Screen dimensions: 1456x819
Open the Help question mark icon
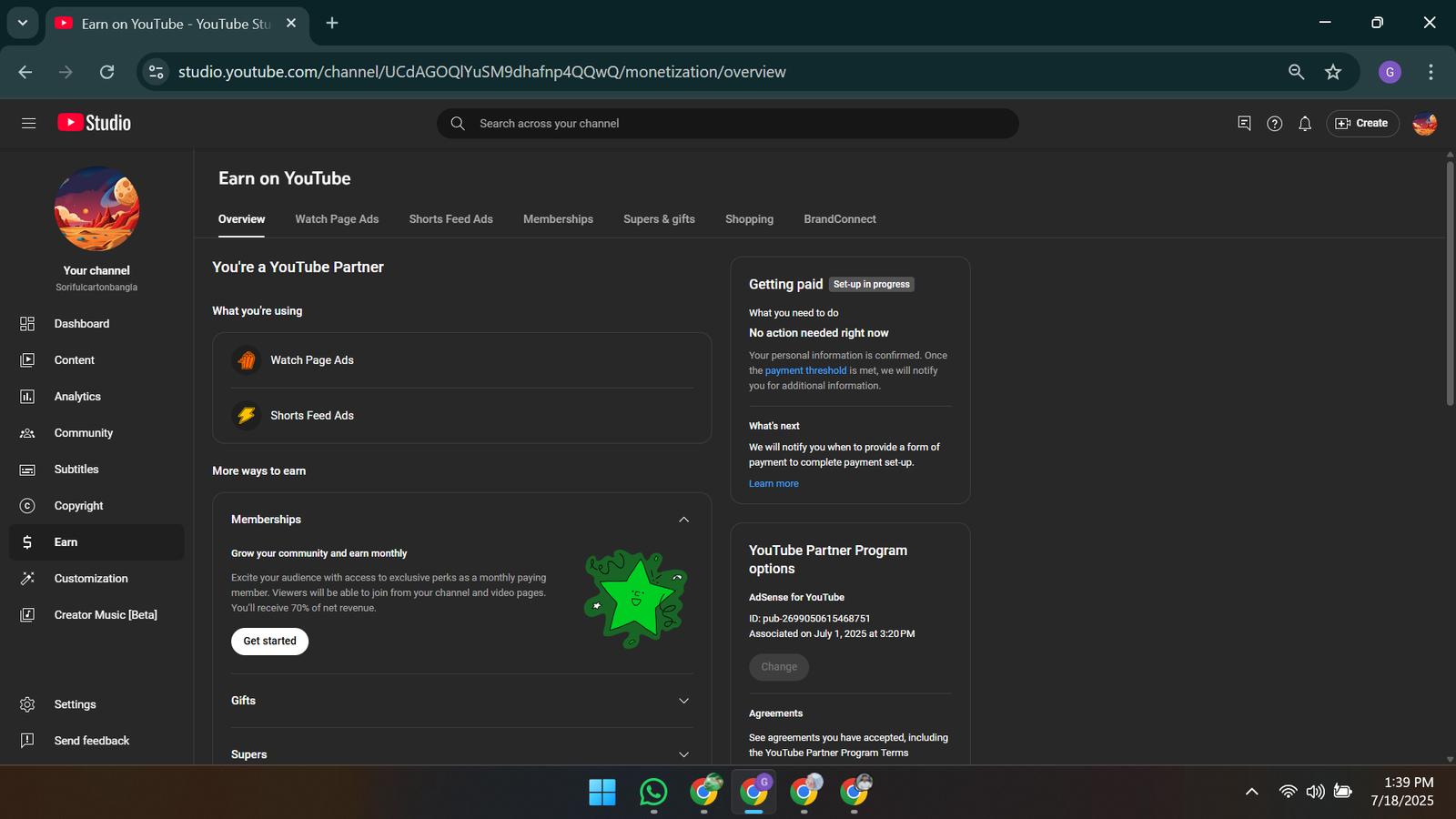tap(1274, 123)
